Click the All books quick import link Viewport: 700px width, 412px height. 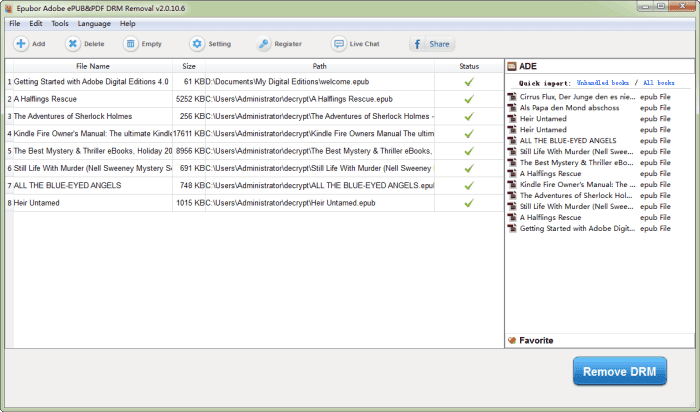[x=658, y=83]
